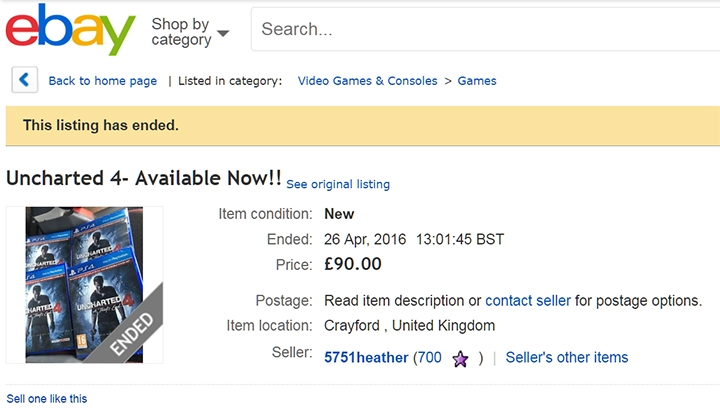
Task: Click the Uncharted 4- Available Now!! title
Action: click(143, 178)
